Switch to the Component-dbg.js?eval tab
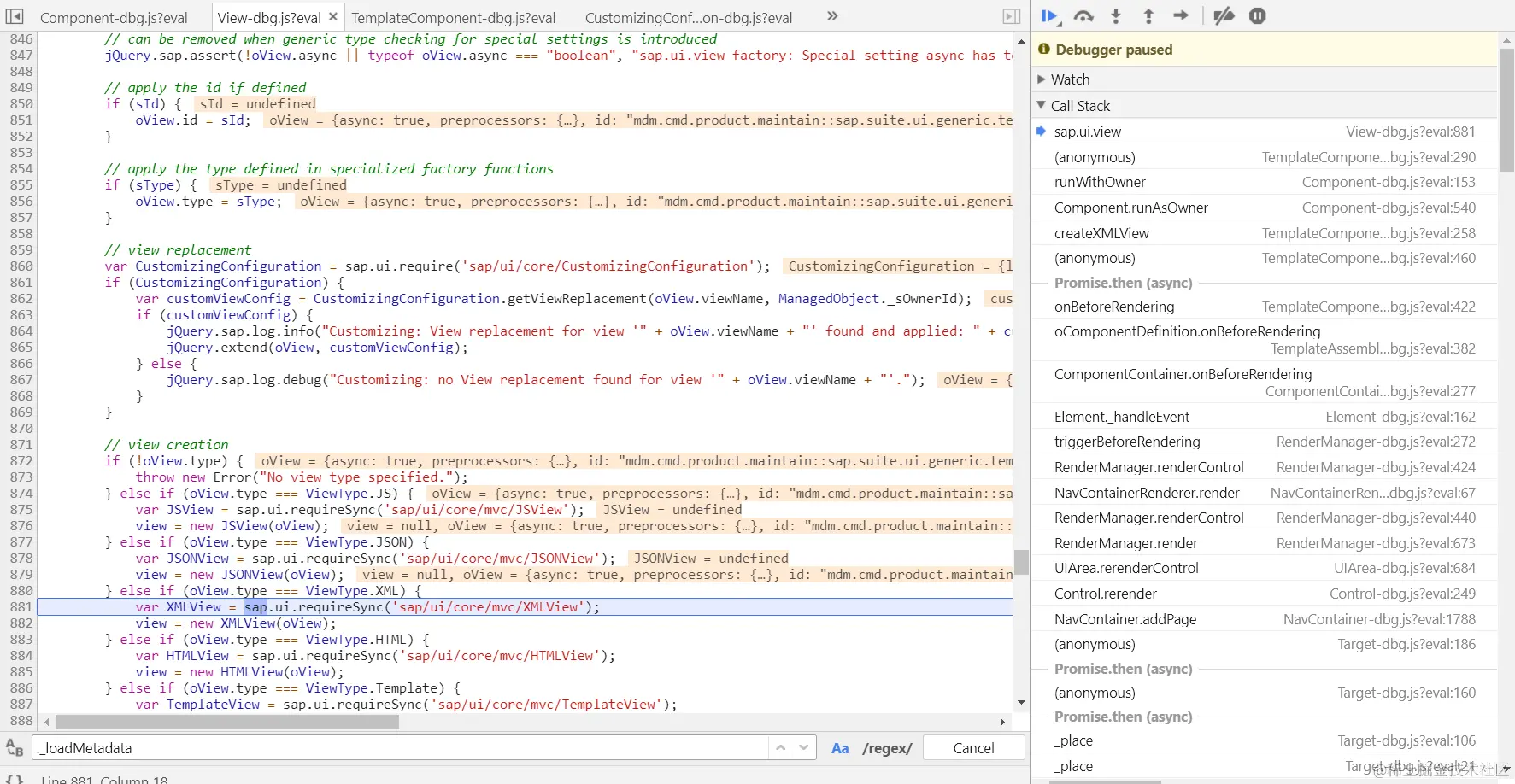This screenshot has height=784, width=1515. 114,18
